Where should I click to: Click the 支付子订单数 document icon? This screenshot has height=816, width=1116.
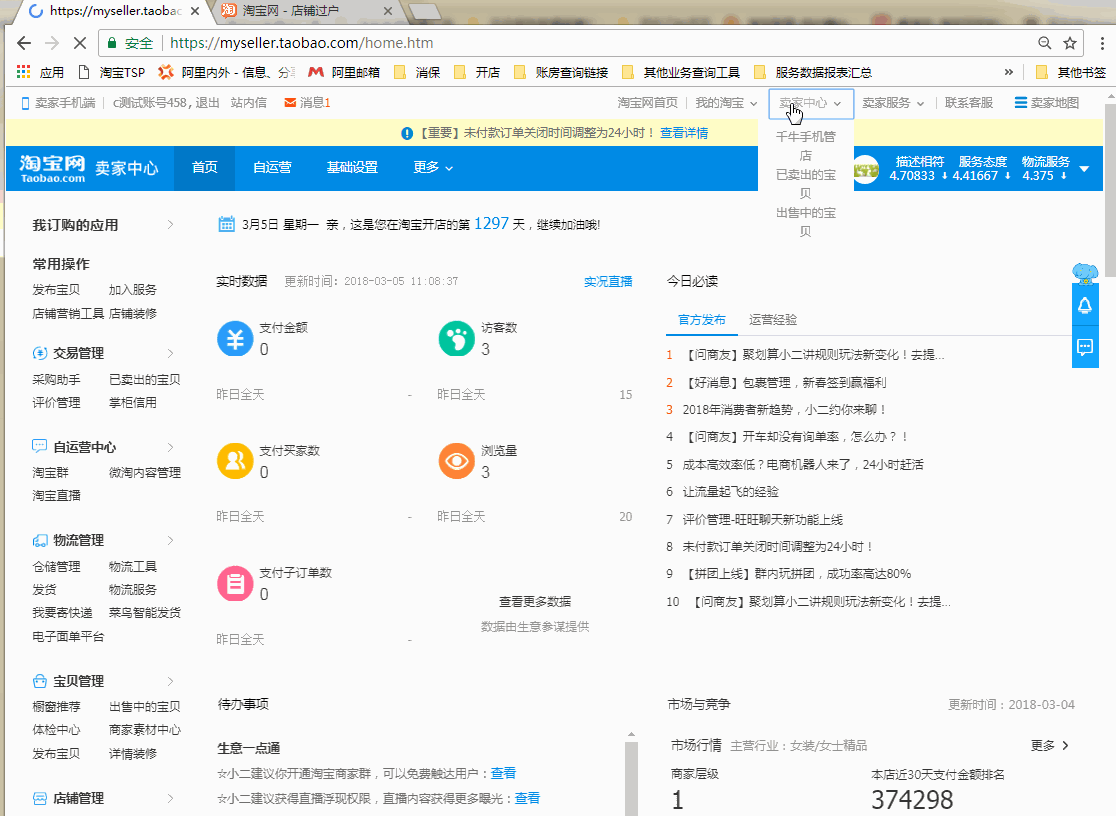[x=235, y=584]
